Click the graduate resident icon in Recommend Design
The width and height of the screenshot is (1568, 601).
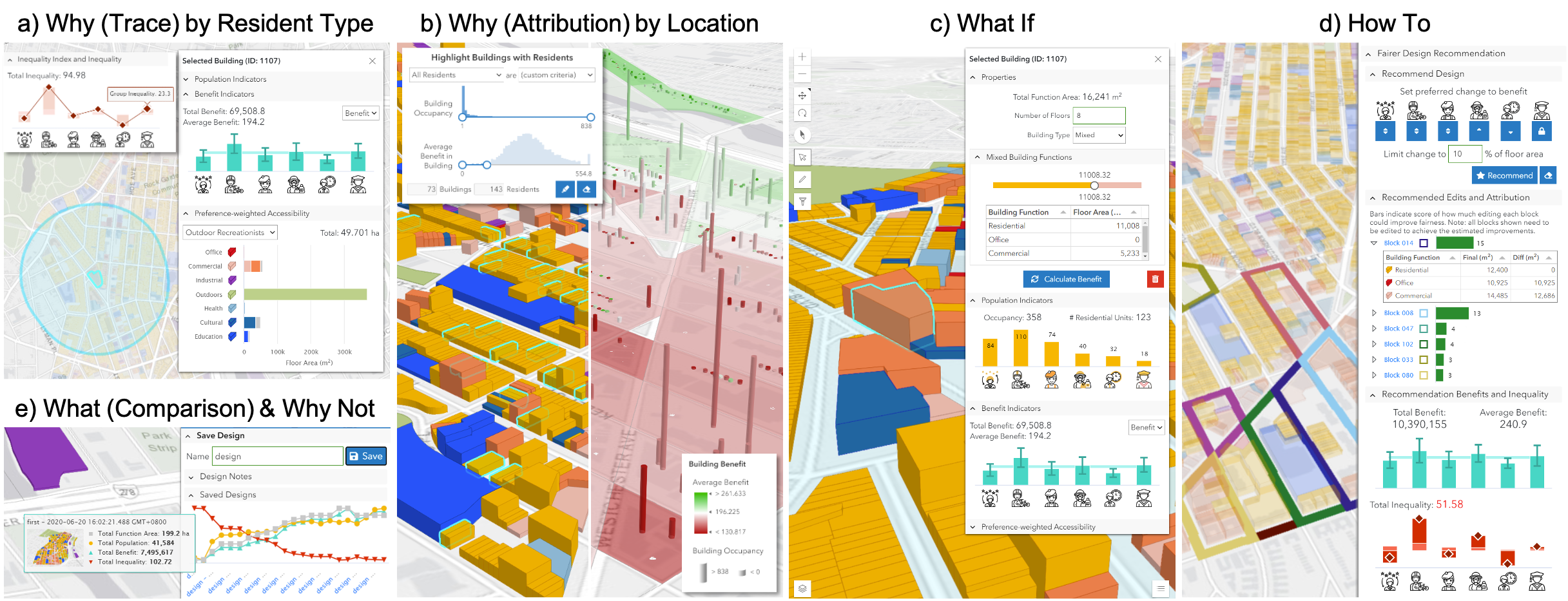(1542, 111)
